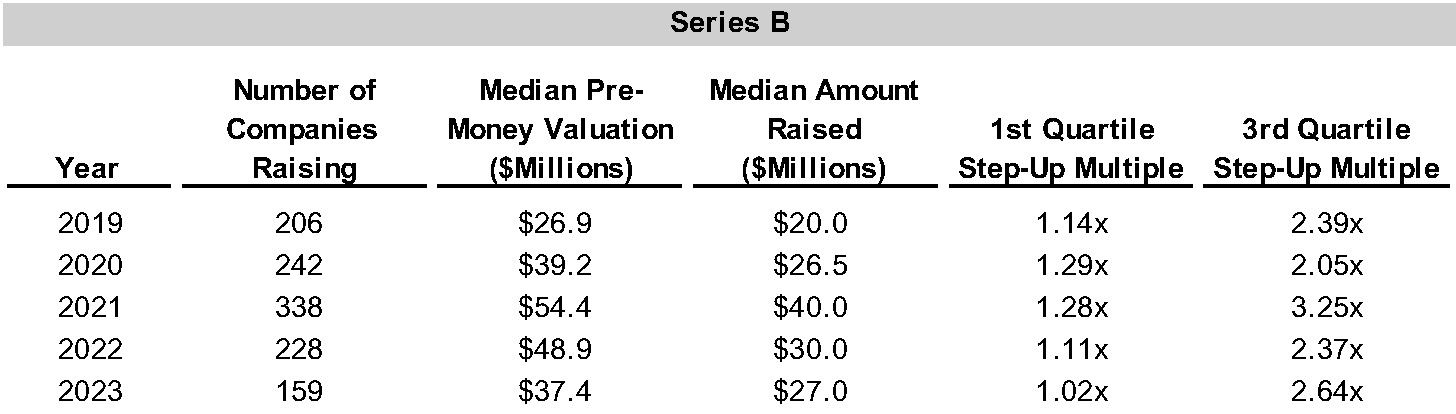
Task: Click the Number of Companies Raising header
Action: (304, 129)
